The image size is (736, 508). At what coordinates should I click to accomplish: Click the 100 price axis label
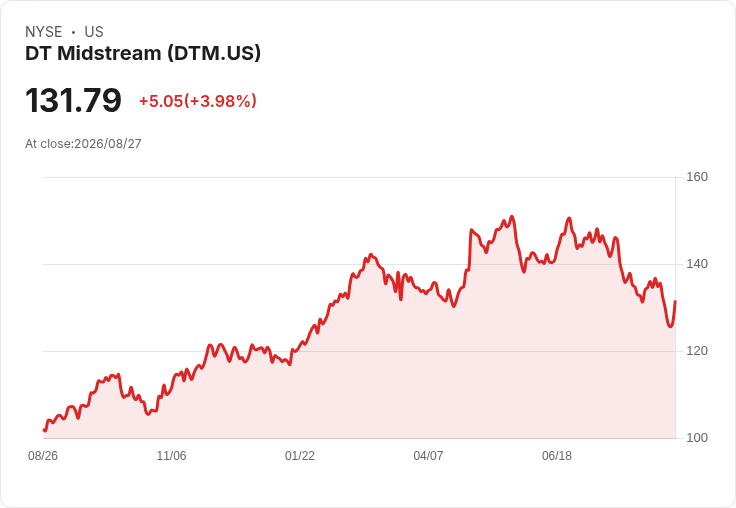(697, 438)
